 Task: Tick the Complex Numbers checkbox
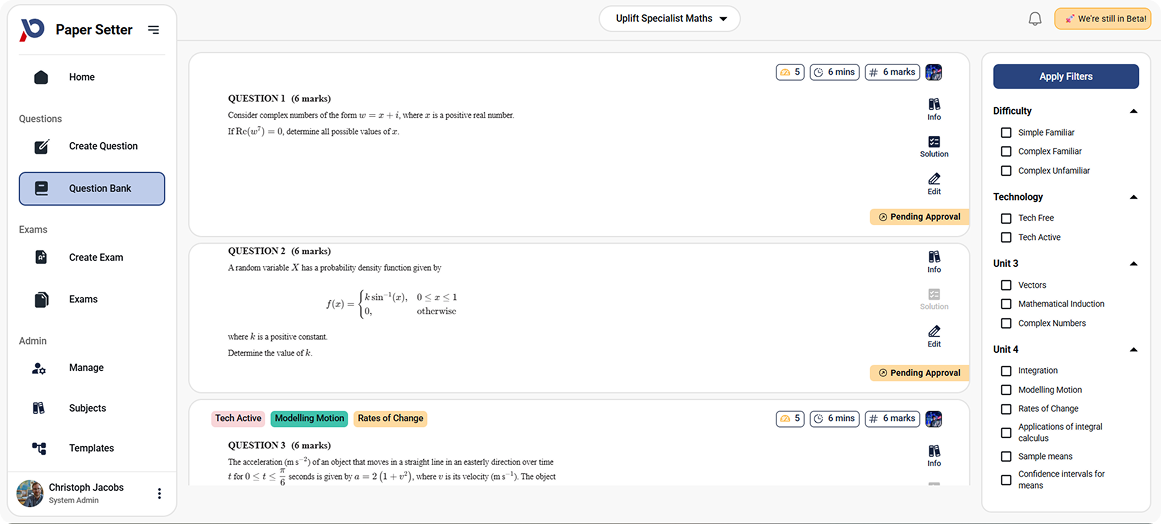[x=1006, y=324]
